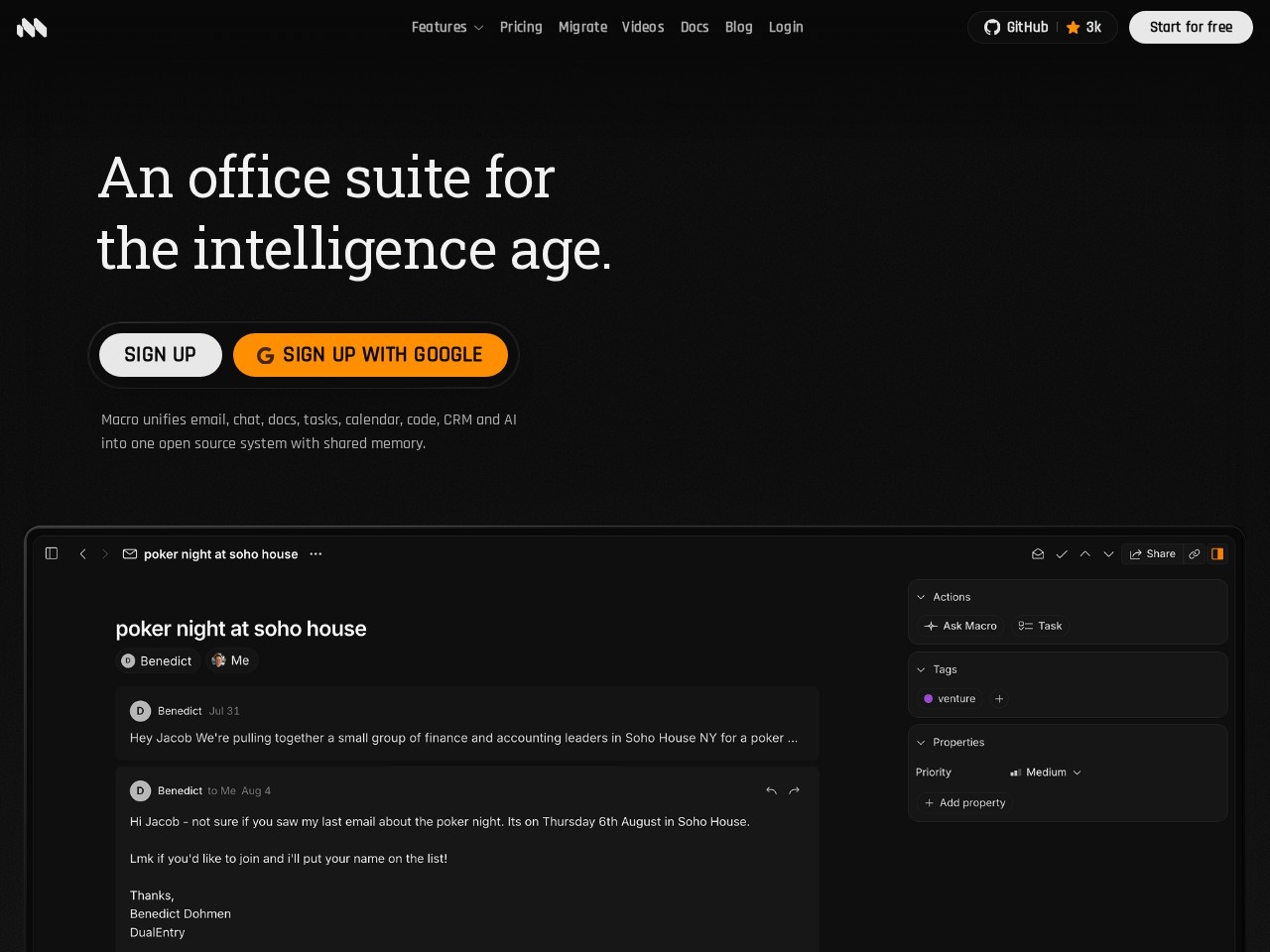Open the three-dot more options menu
This screenshot has height=952, width=1270.
(316, 554)
